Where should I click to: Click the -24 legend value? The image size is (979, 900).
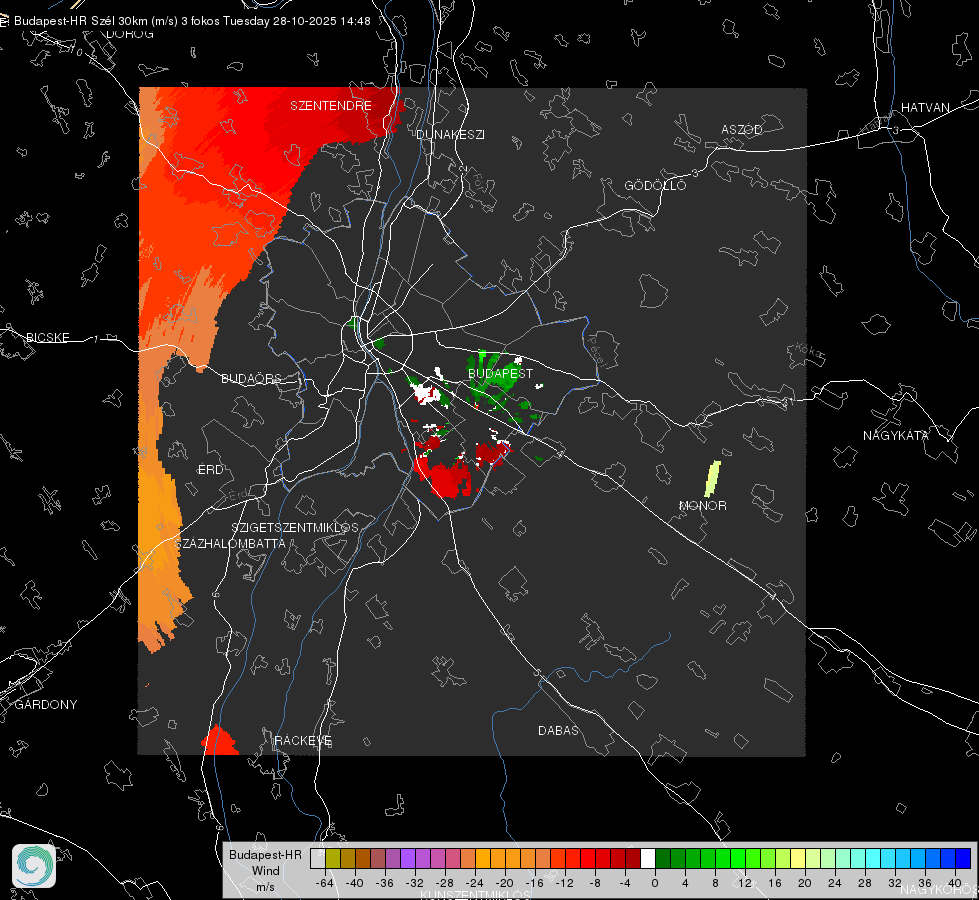(x=475, y=883)
